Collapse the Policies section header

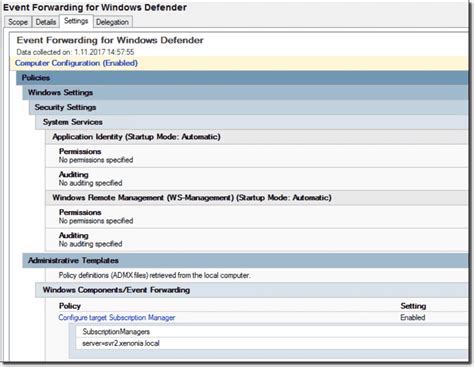242,78
